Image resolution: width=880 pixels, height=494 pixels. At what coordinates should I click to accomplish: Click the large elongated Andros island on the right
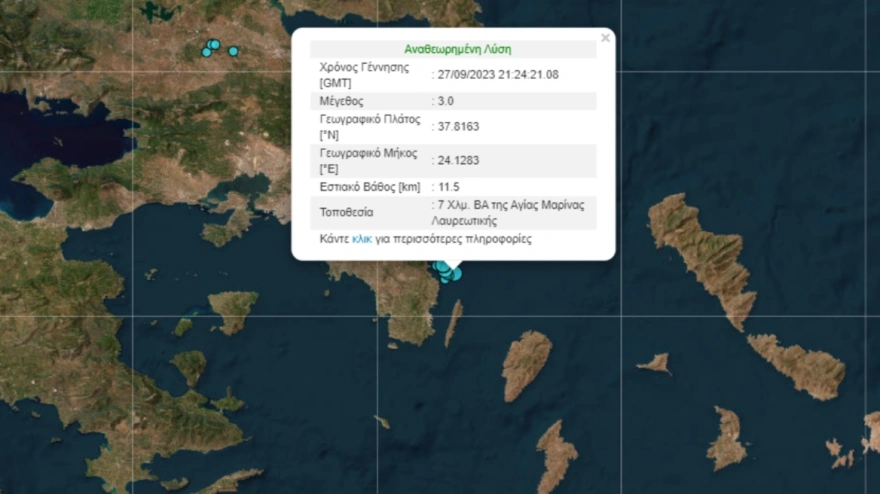click(703, 255)
